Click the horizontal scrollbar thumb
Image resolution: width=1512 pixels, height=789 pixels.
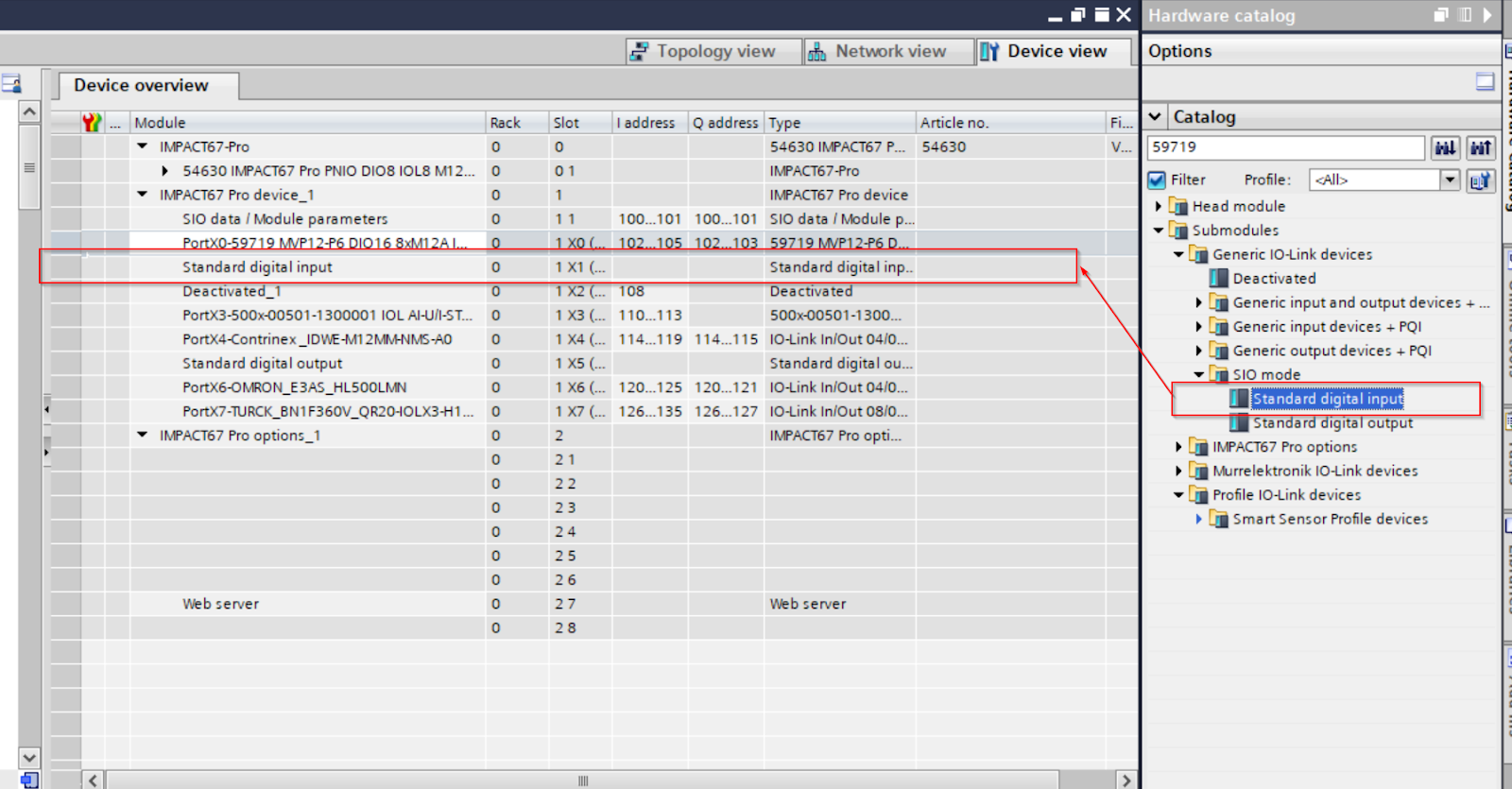click(583, 780)
